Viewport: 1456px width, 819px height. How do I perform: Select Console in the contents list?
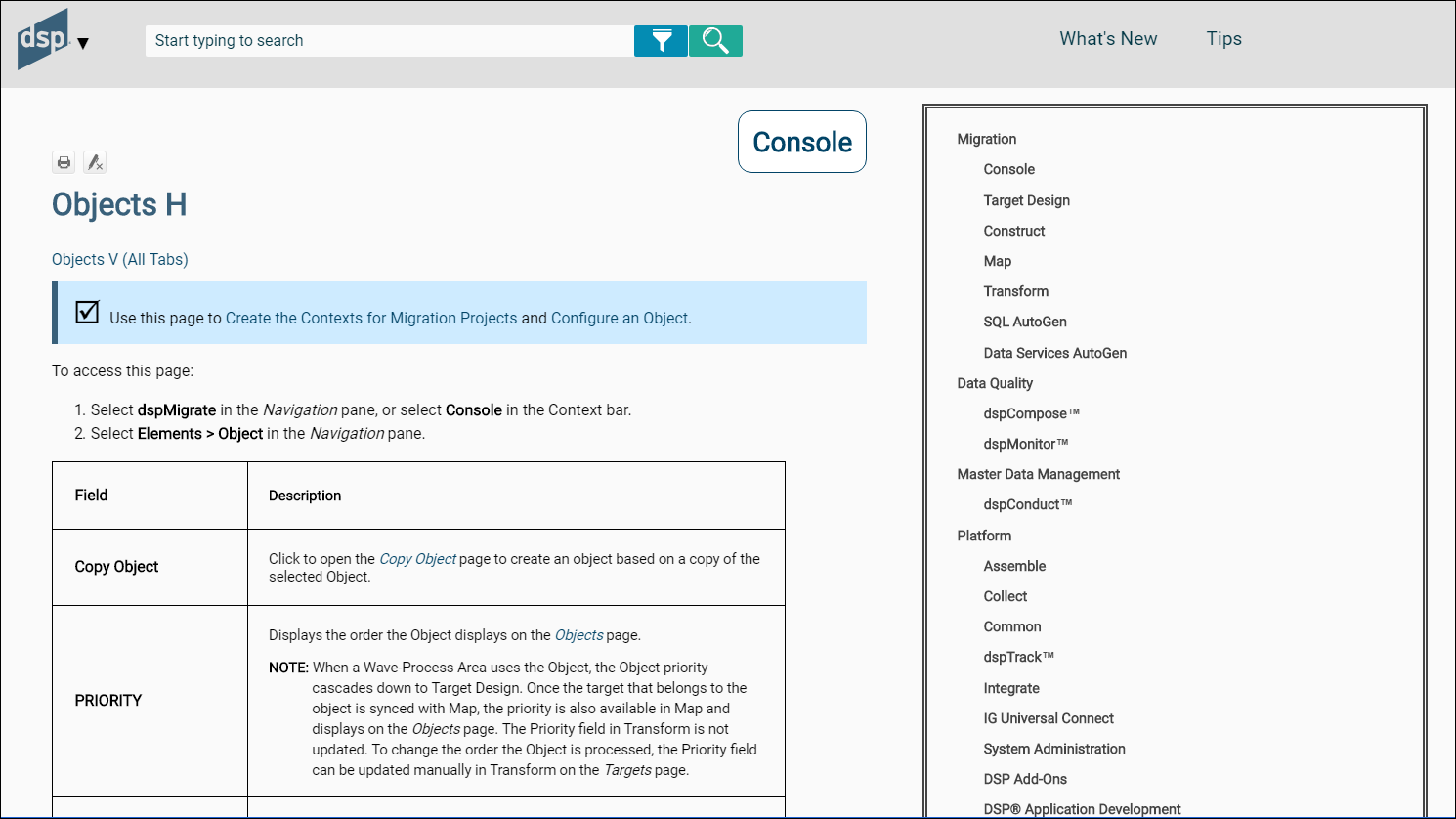click(1009, 169)
